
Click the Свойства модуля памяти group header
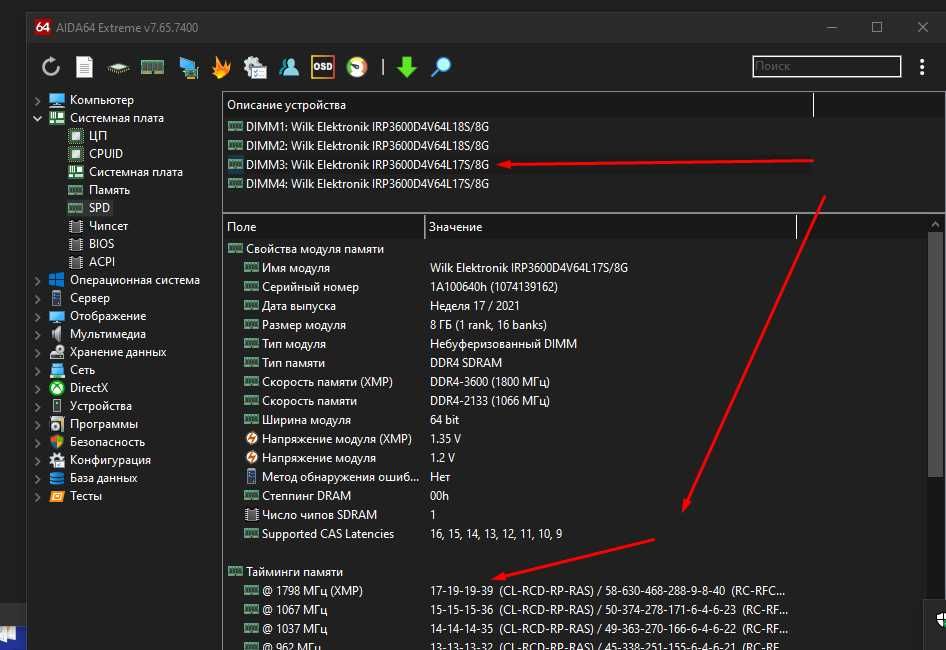(306, 249)
